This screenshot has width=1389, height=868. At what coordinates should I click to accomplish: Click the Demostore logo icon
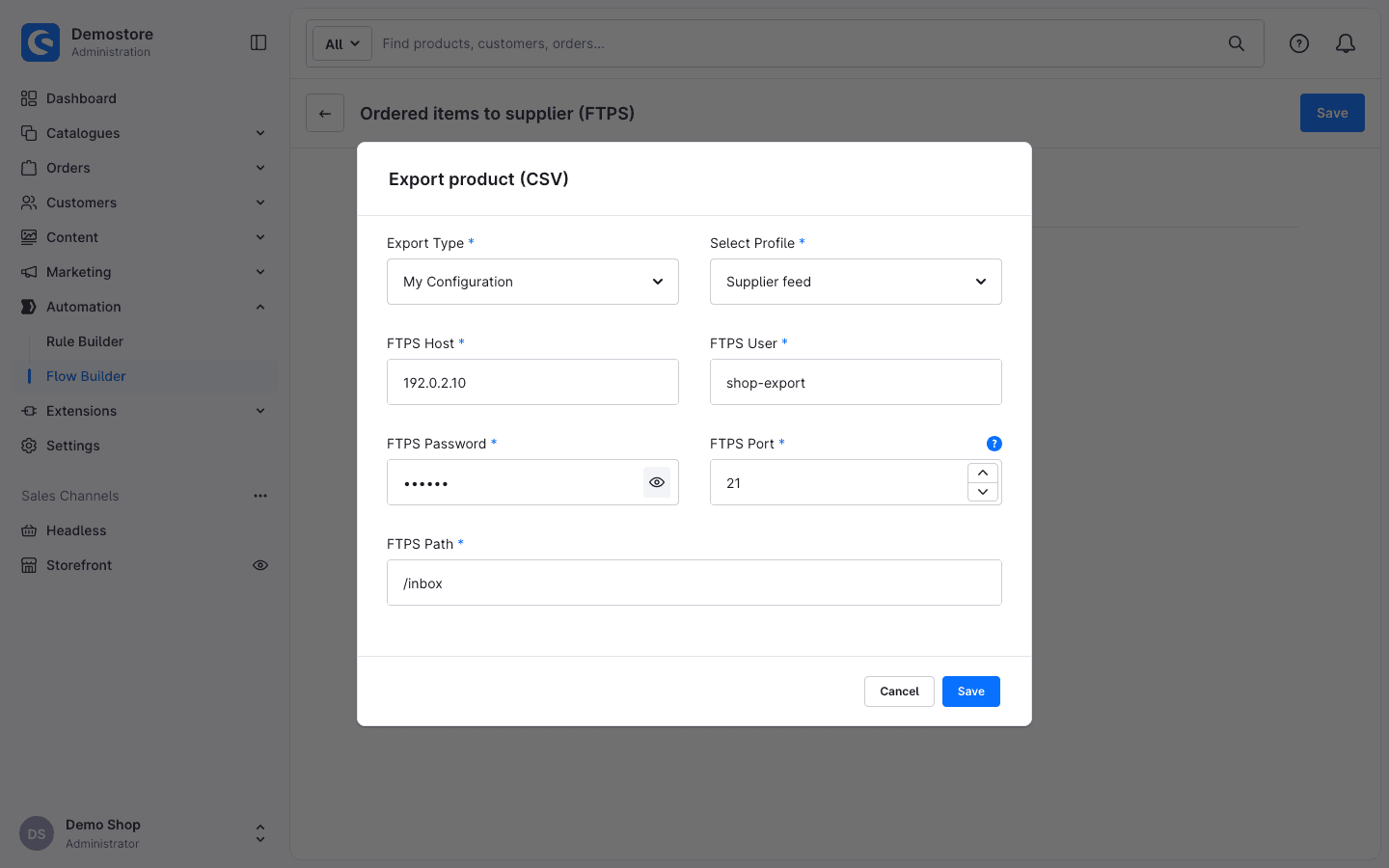pyautogui.click(x=41, y=42)
